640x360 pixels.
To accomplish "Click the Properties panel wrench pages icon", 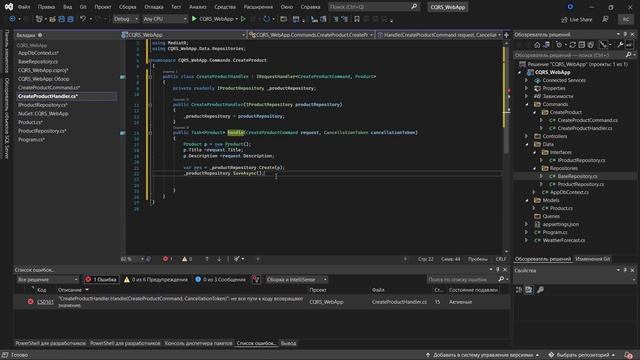I will click(x=540, y=290).
